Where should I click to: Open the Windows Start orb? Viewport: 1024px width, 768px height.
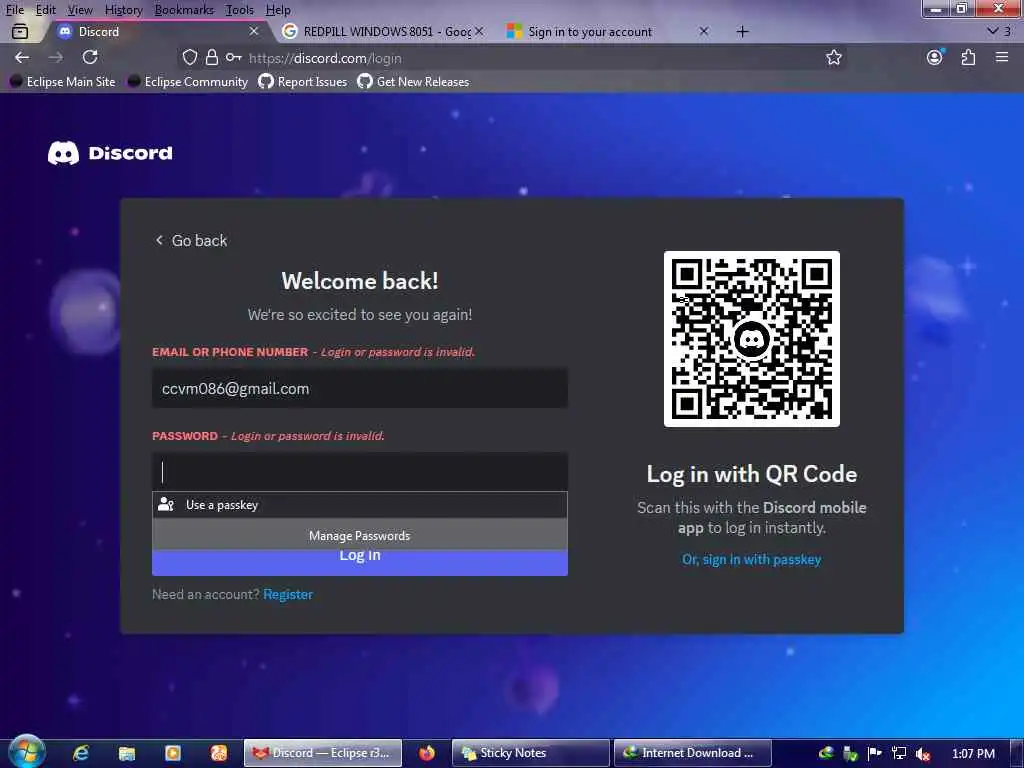[x=27, y=752]
